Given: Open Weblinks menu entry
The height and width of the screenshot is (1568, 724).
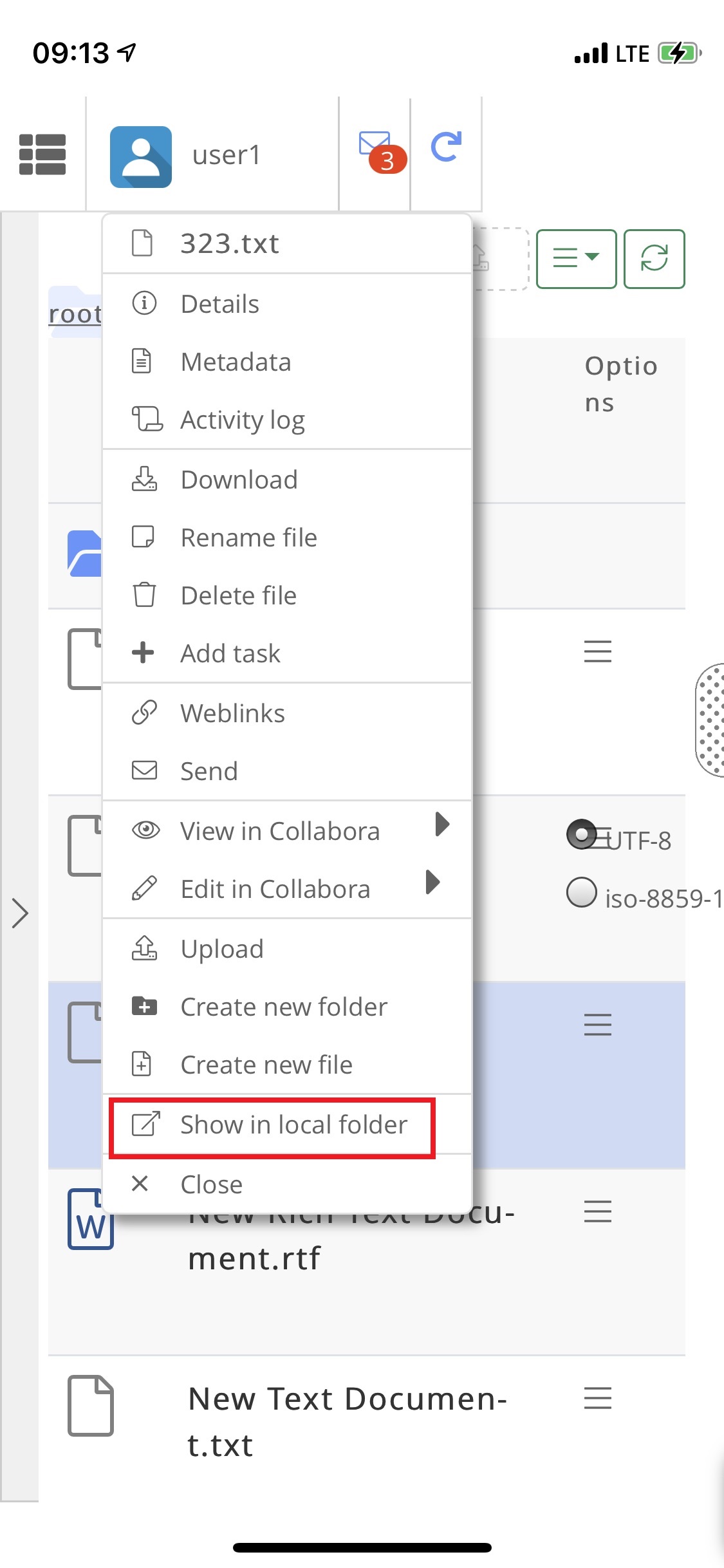Looking at the screenshot, I should pyautogui.click(x=287, y=713).
